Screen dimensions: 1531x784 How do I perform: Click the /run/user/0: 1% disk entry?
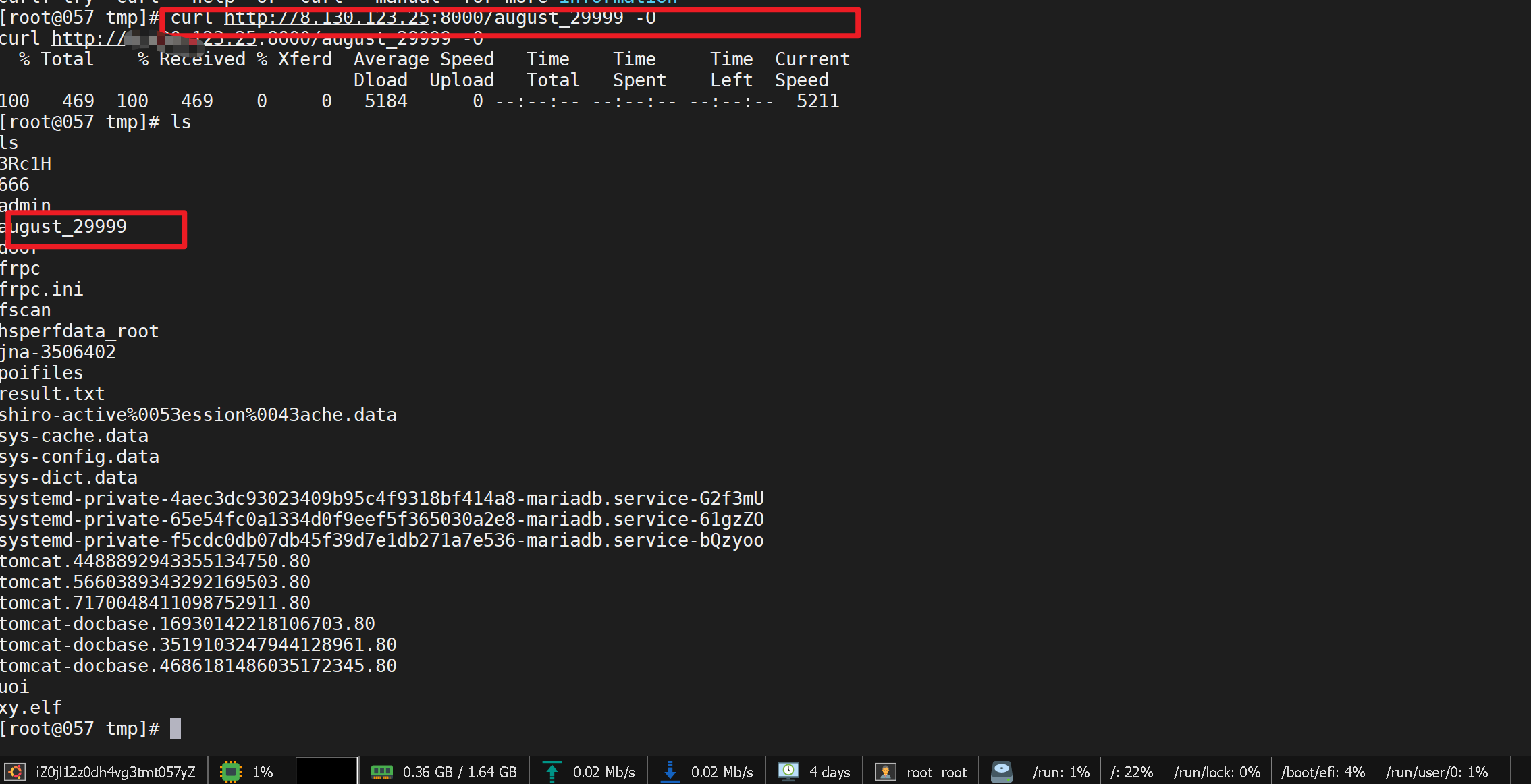tap(1436, 772)
